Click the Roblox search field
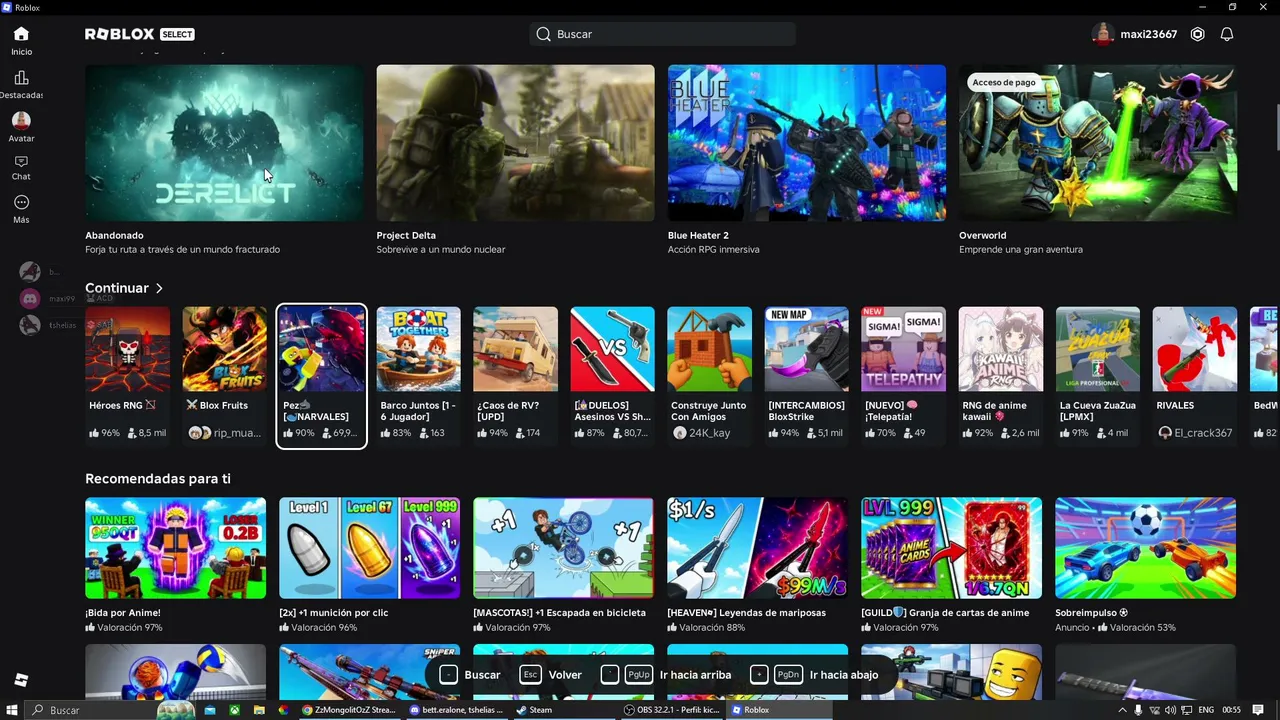The height and width of the screenshot is (720, 1280). click(x=662, y=34)
